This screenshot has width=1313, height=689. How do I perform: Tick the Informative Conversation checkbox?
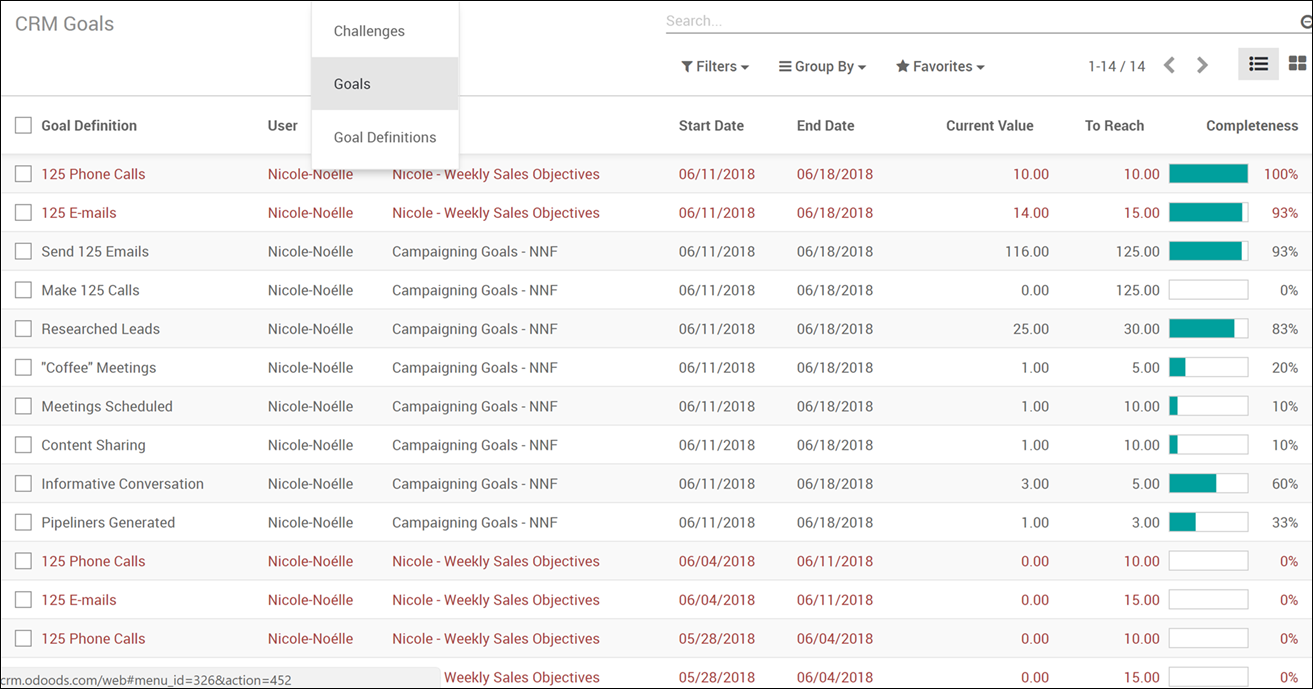coord(23,484)
